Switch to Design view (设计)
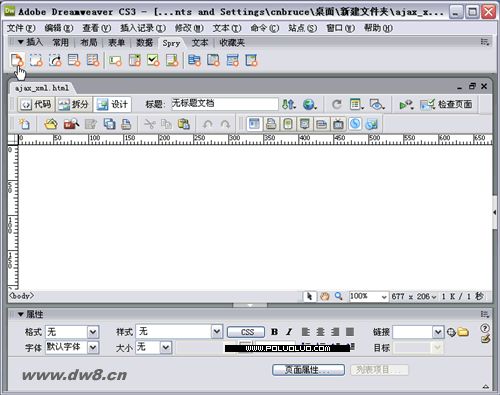 click(x=112, y=104)
